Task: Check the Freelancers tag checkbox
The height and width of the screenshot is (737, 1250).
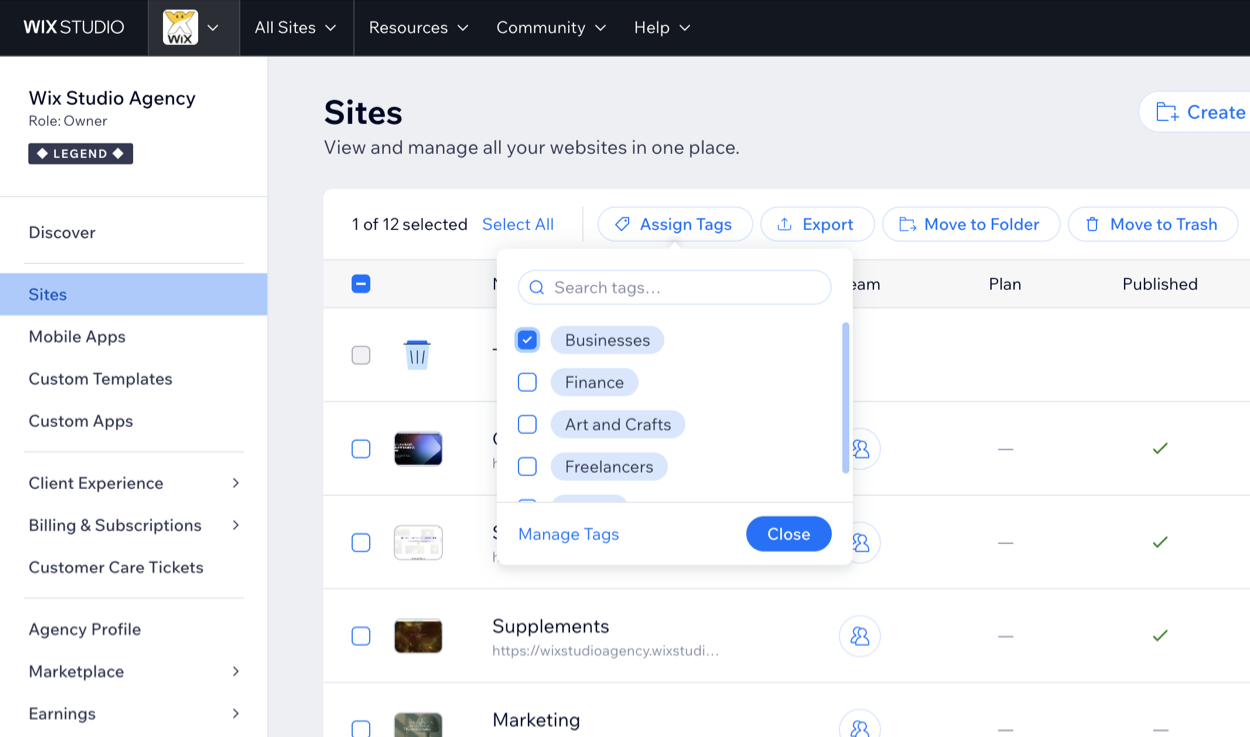Action: tap(527, 466)
